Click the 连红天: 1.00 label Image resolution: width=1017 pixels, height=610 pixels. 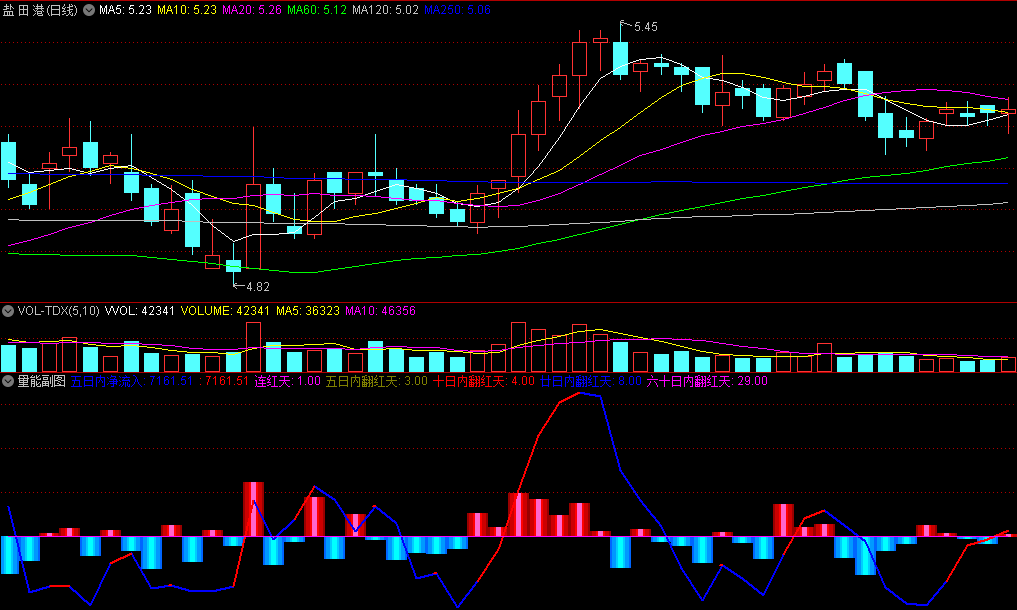287,381
